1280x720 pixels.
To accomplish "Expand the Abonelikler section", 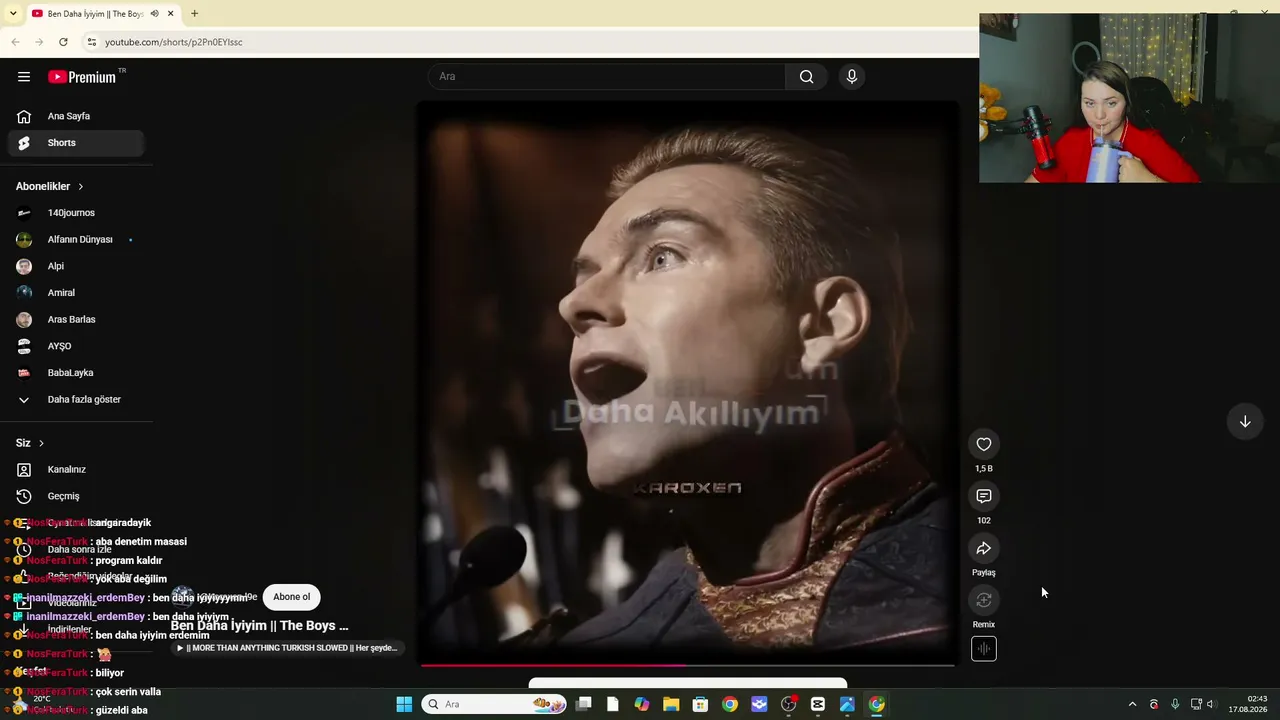I will click(x=50, y=186).
